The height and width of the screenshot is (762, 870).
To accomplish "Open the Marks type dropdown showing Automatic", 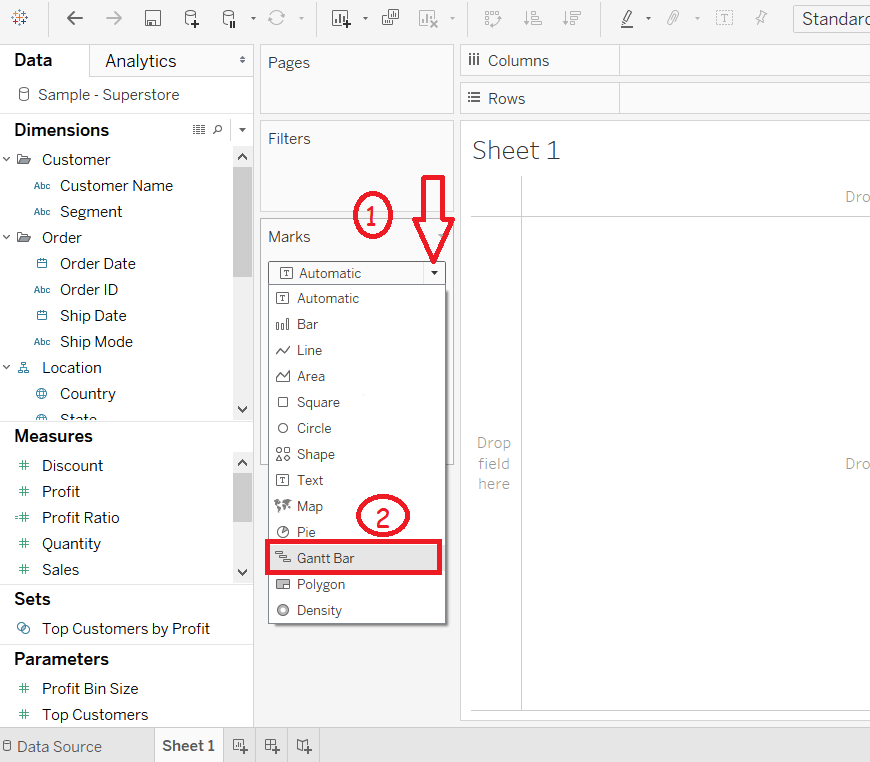I will [356, 273].
